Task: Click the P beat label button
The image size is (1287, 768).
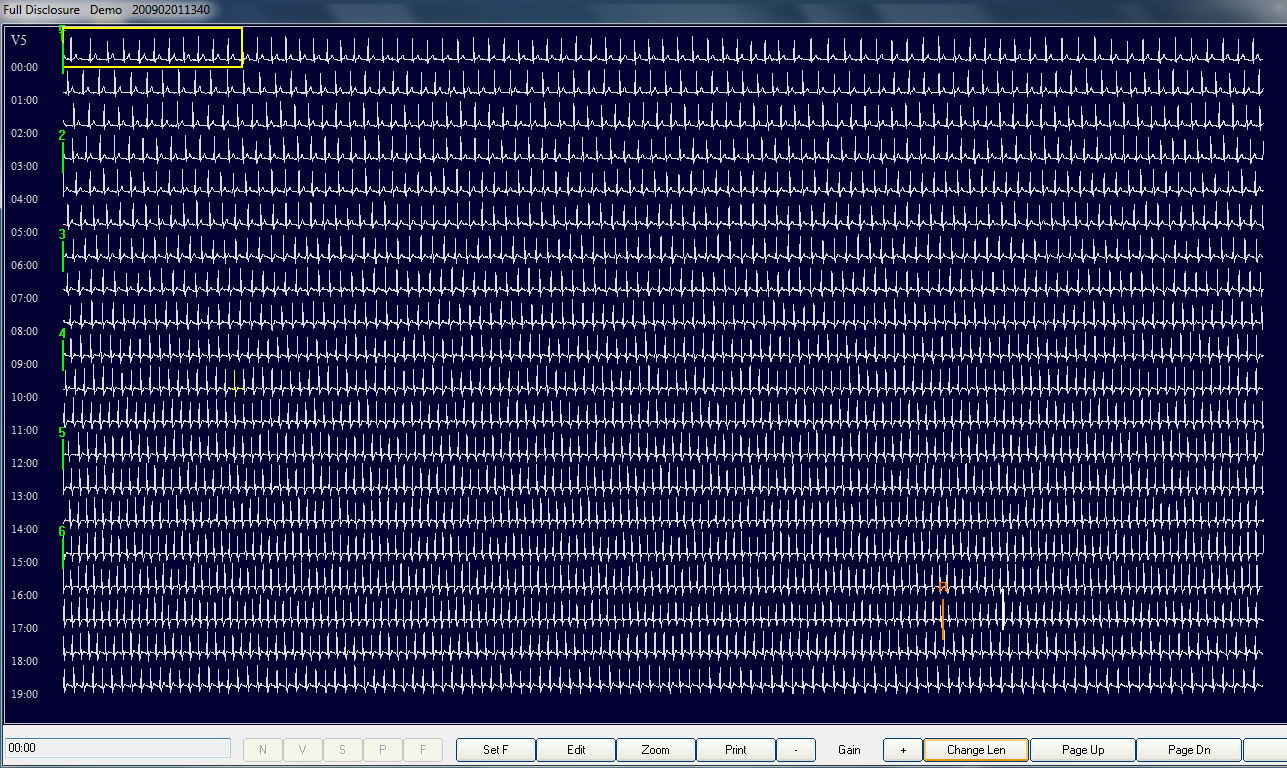Action: (382, 750)
